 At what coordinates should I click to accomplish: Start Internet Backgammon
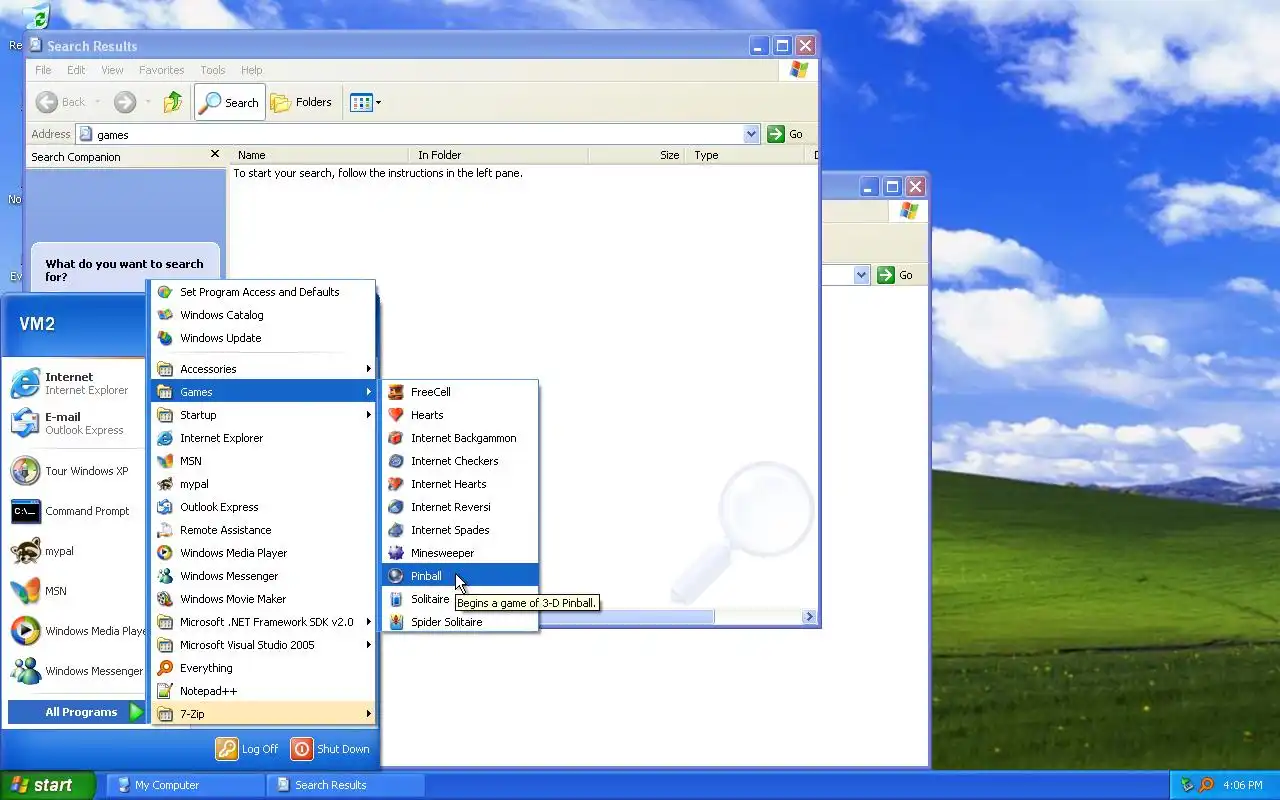tap(460, 438)
